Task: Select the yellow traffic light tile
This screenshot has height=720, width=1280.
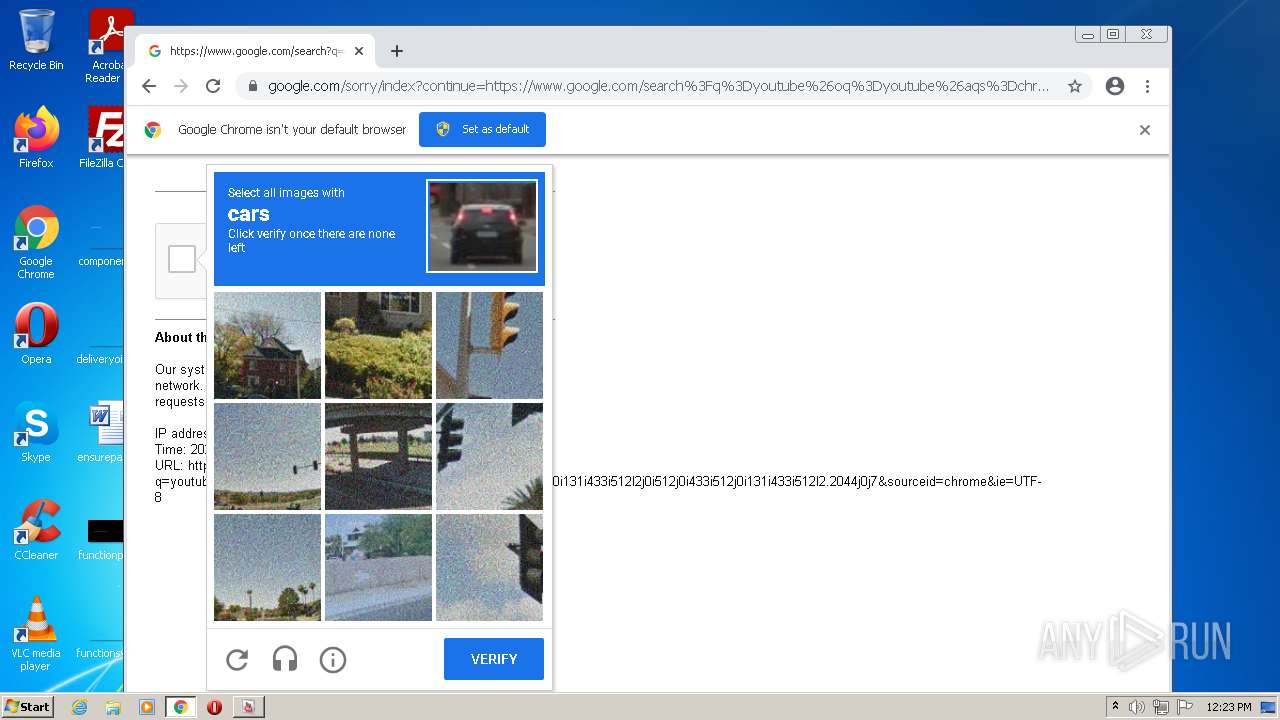Action: click(x=489, y=345)
